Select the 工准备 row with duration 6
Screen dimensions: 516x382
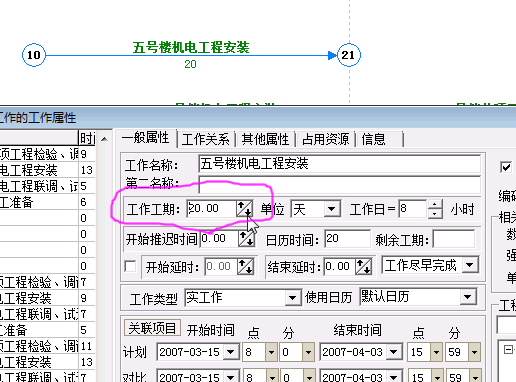(x=47, y=202)
